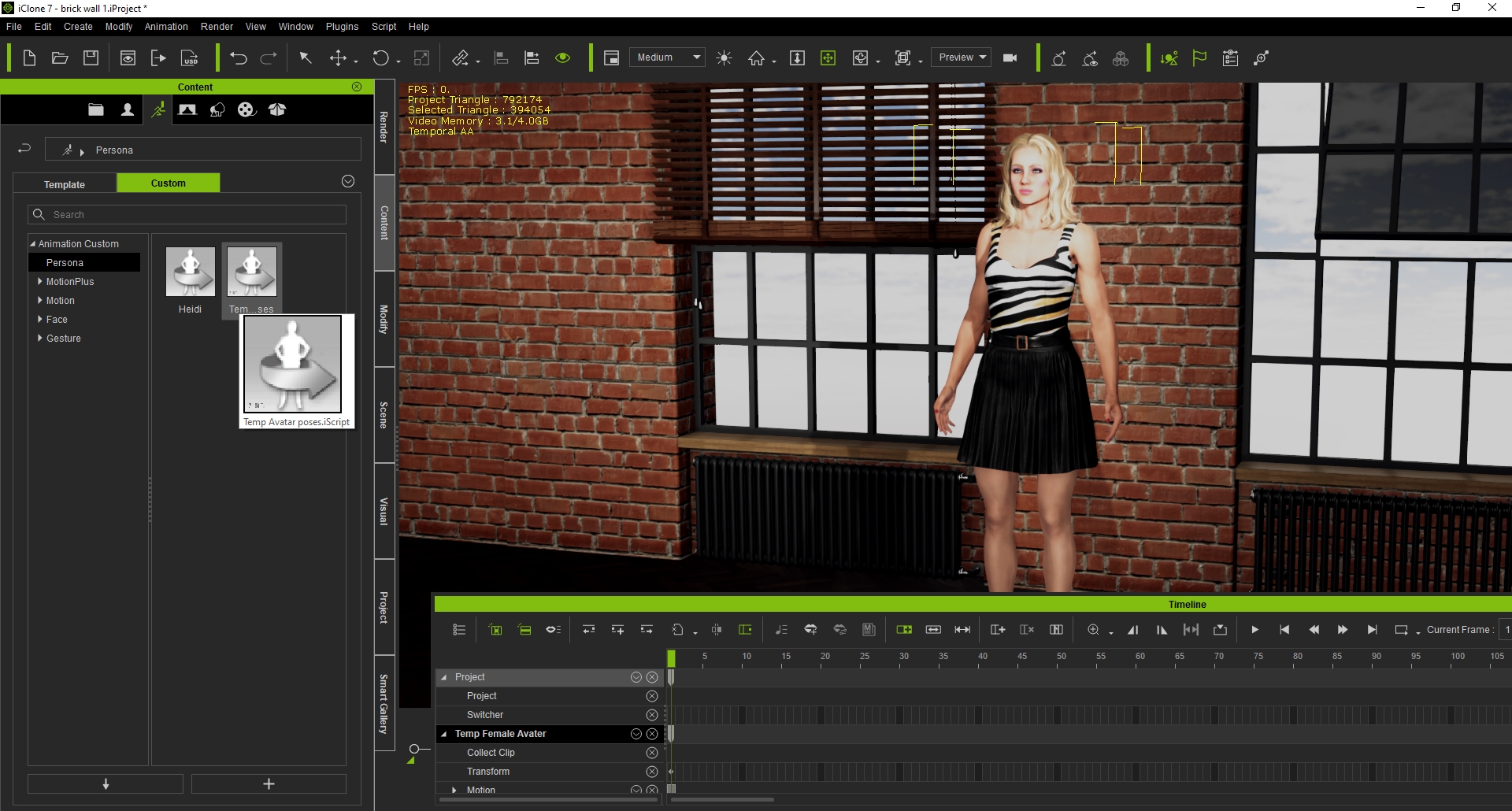Select Persona in the content tree
1512x811 pixels.
pyautogui.click(x=84, y=262)
